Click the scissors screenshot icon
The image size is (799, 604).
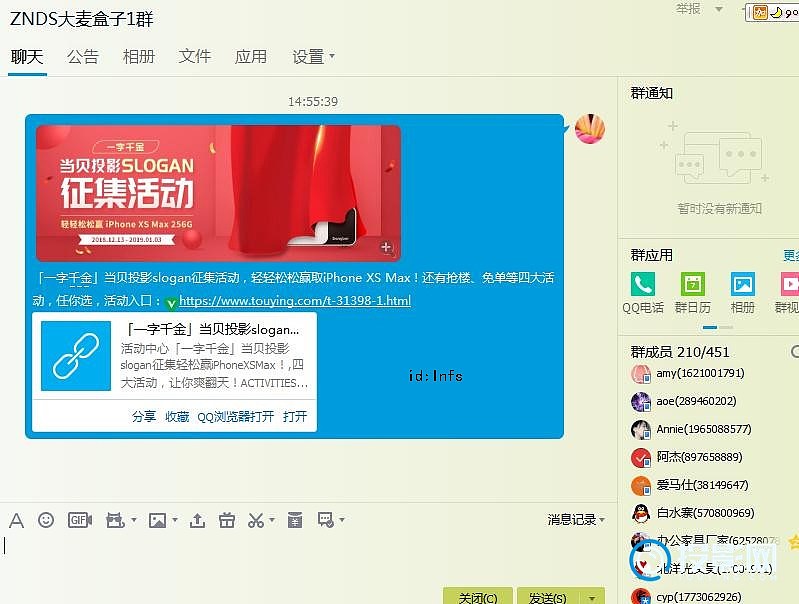[256, 520]
